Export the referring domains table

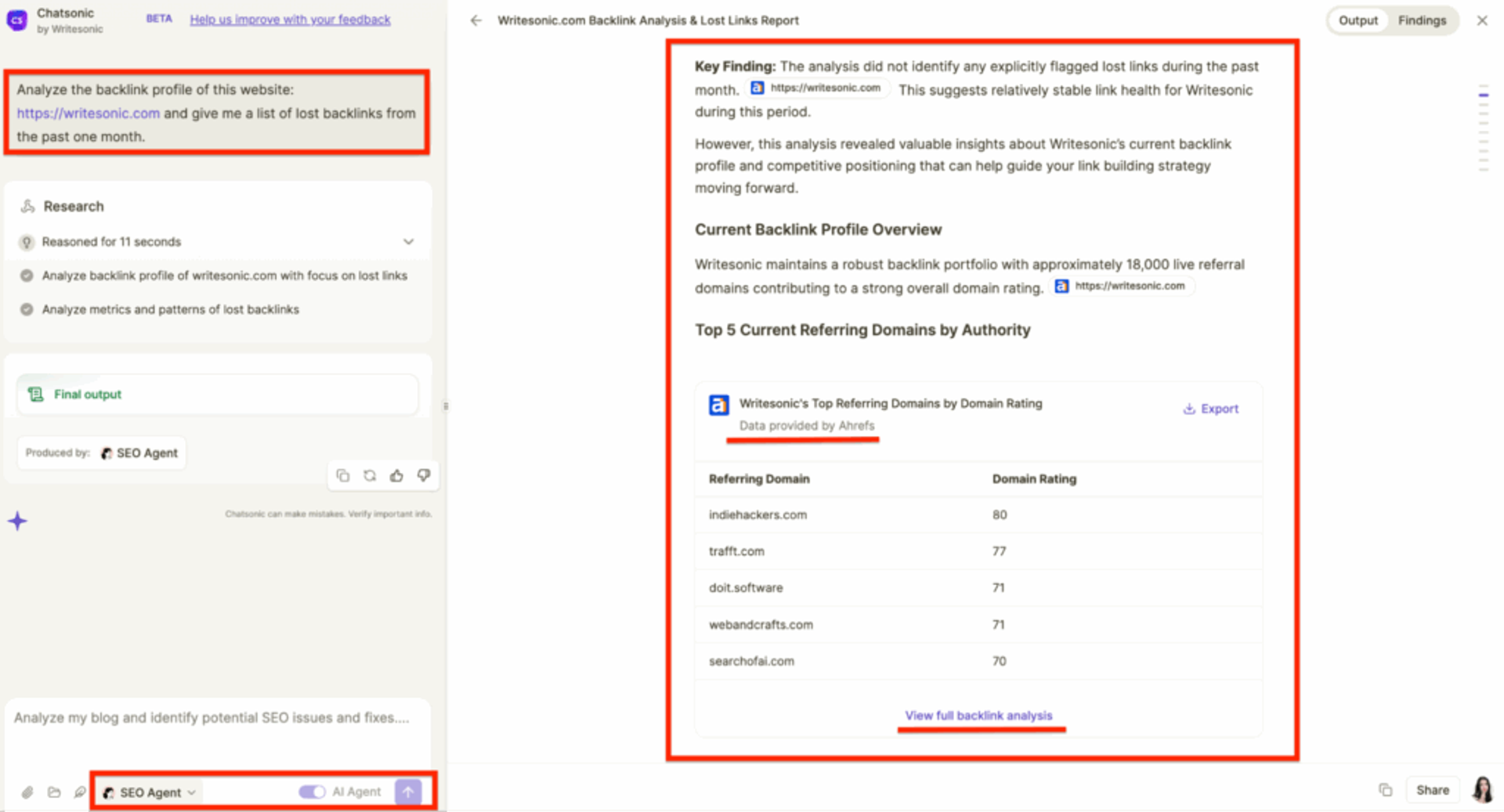1210,409
